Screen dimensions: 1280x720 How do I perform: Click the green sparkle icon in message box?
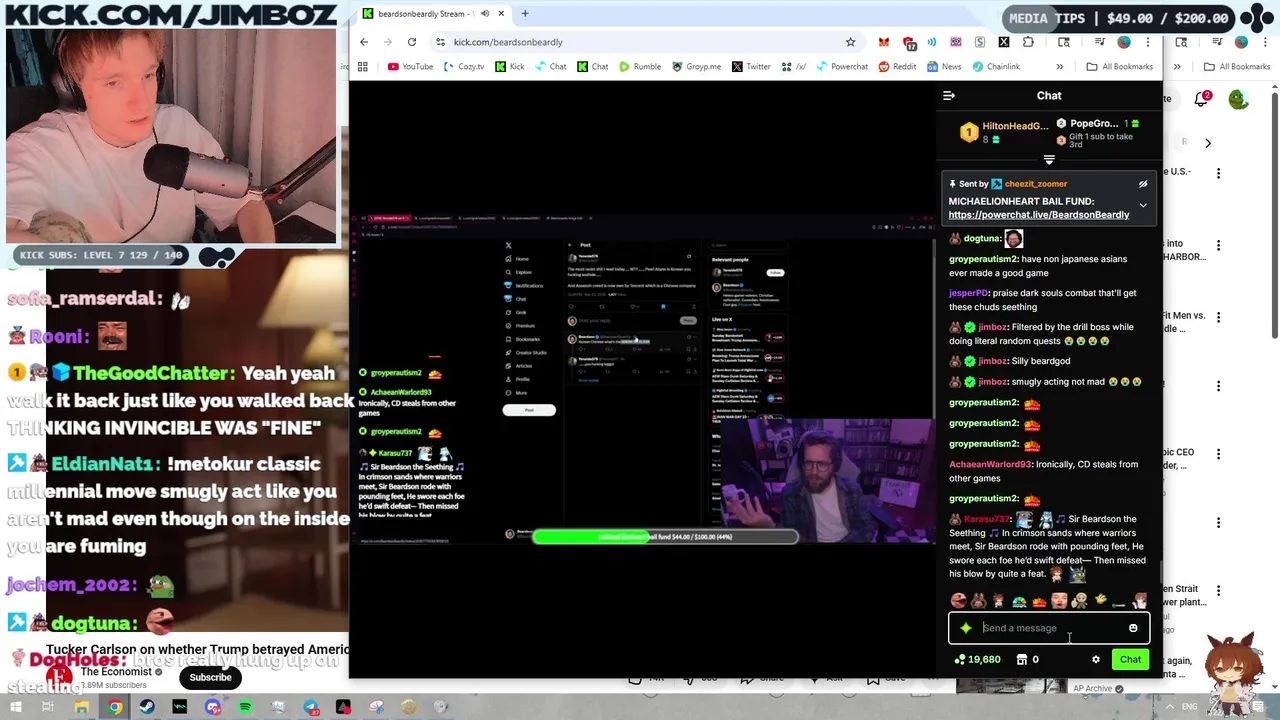tap(966, 628)
